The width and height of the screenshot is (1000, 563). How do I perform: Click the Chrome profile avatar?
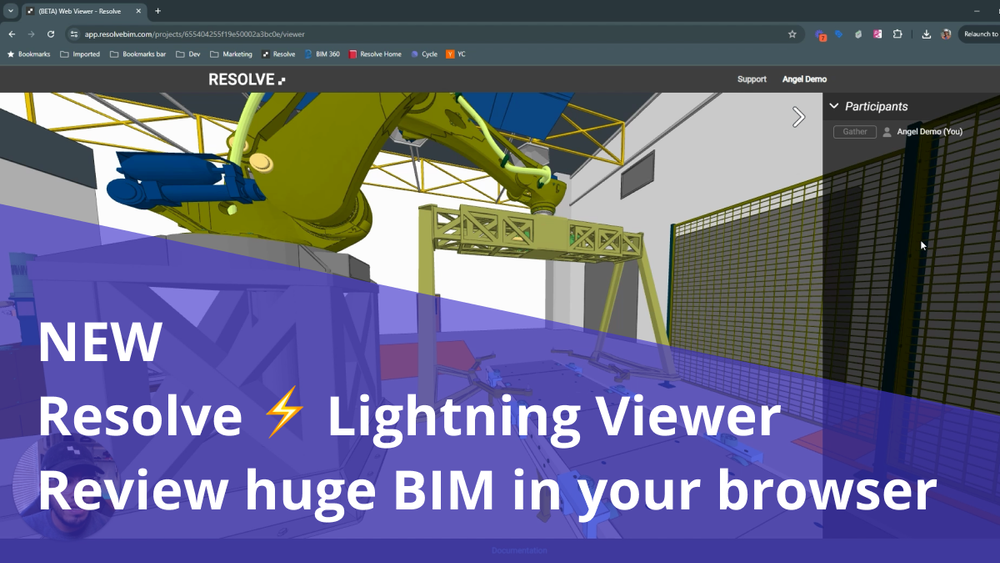(x=946, y=34)
